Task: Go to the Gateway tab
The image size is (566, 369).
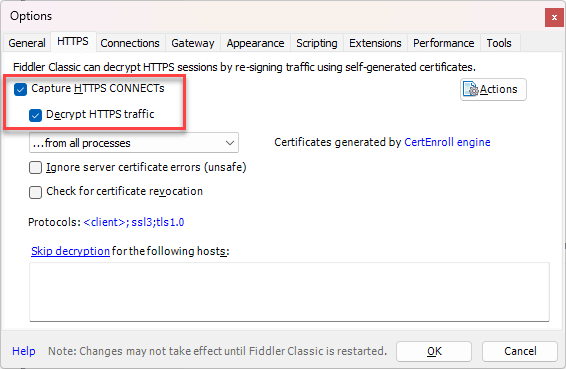Action: click(193, 43)
